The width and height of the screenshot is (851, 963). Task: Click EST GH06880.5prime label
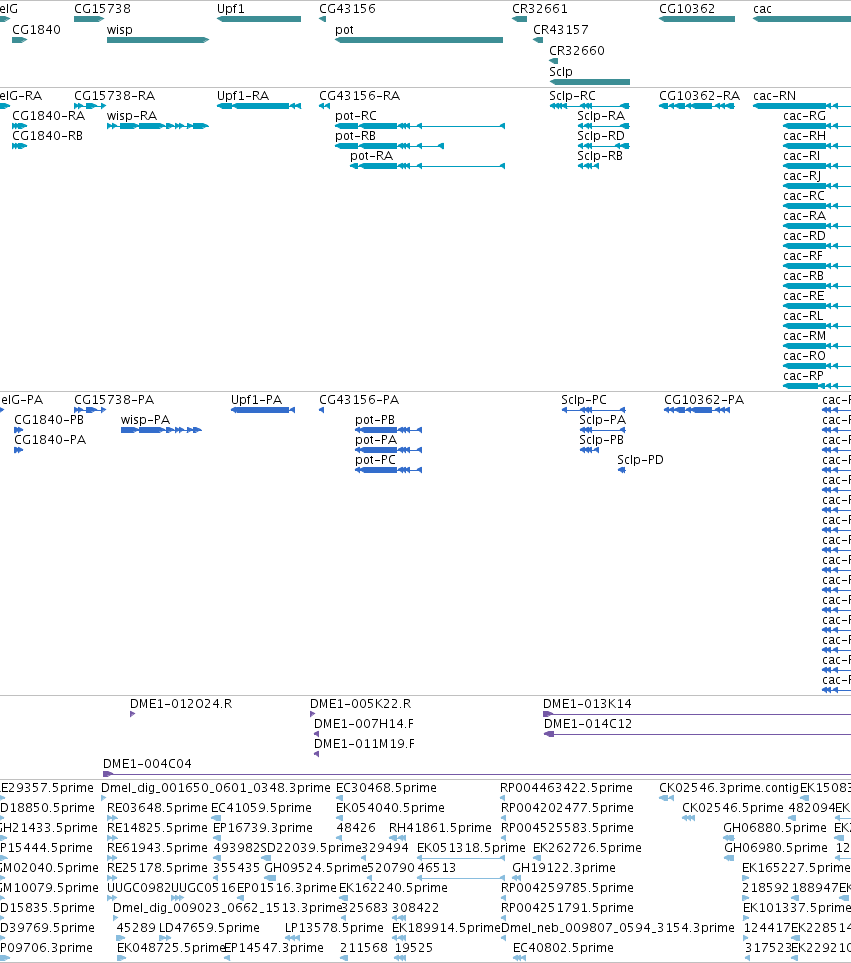click(775, 828)
